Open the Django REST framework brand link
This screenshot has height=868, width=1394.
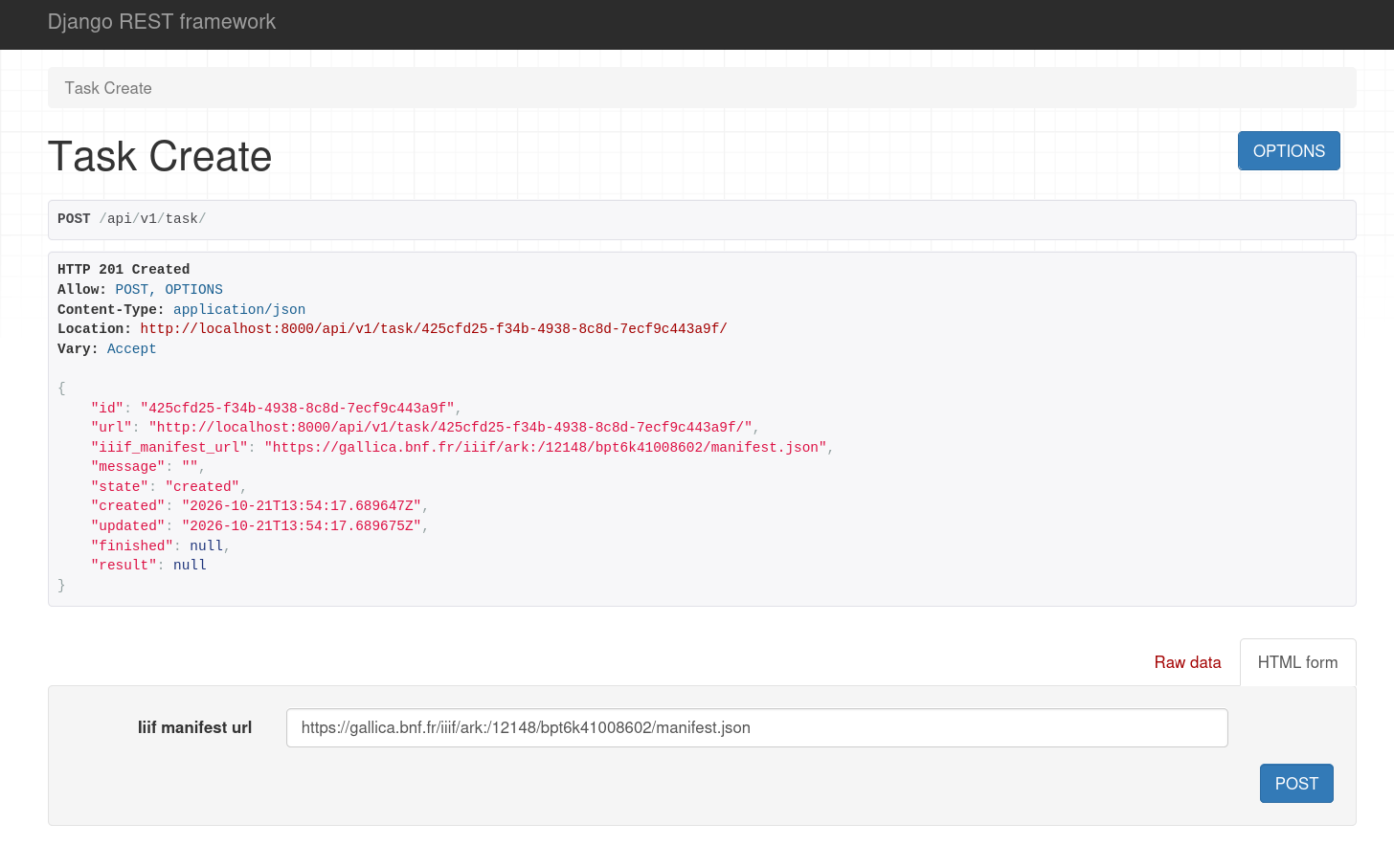point(162,22)
